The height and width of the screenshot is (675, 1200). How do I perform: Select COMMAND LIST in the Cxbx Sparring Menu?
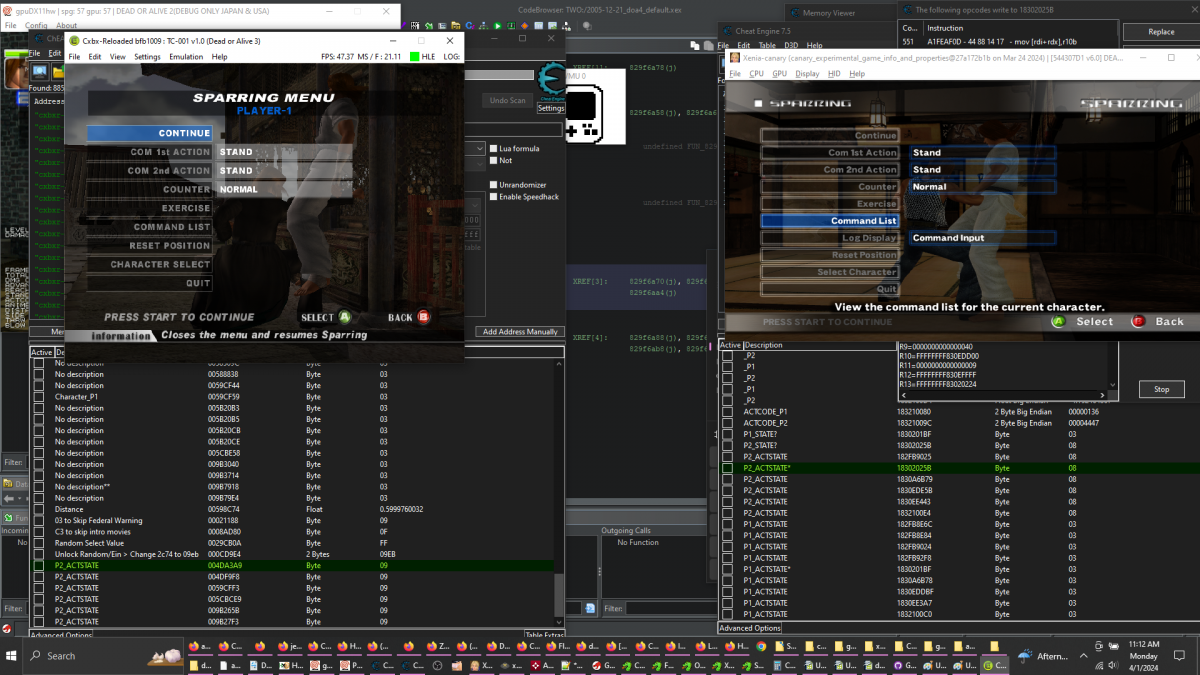point(149,227)
